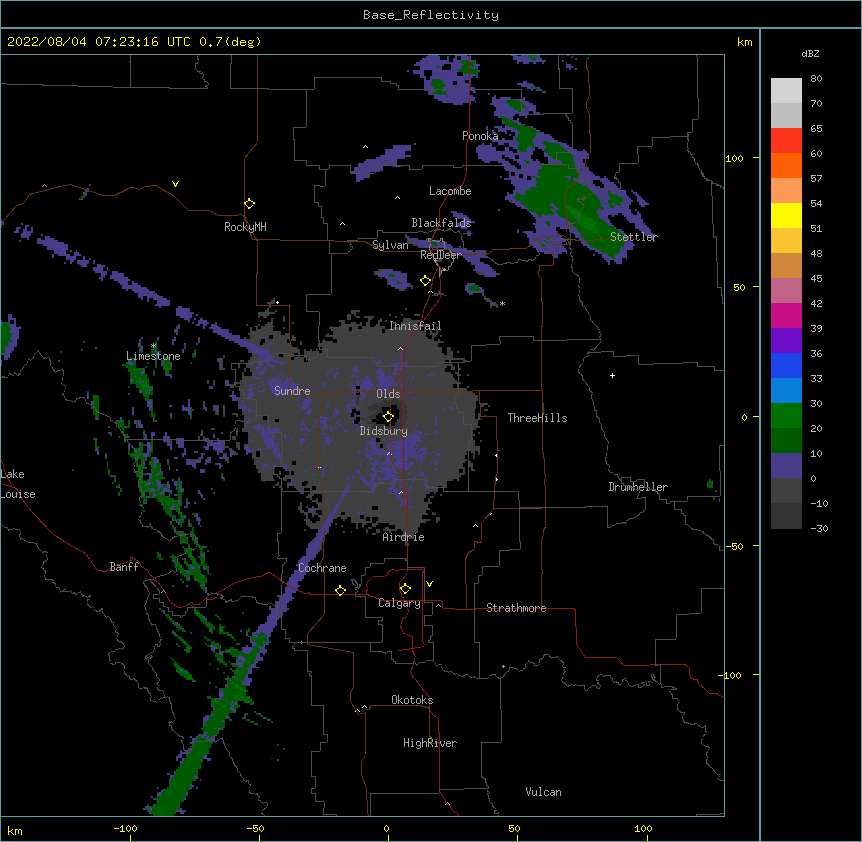Click the Lake Louise label
This screenshot has height=842, width=862.
click(x=17, y=484)
